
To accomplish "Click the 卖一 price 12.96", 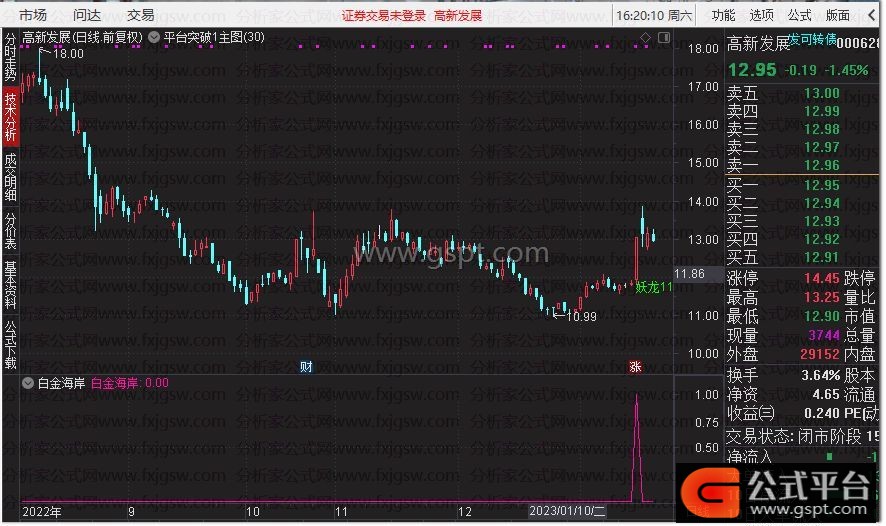I will point(822,166).
